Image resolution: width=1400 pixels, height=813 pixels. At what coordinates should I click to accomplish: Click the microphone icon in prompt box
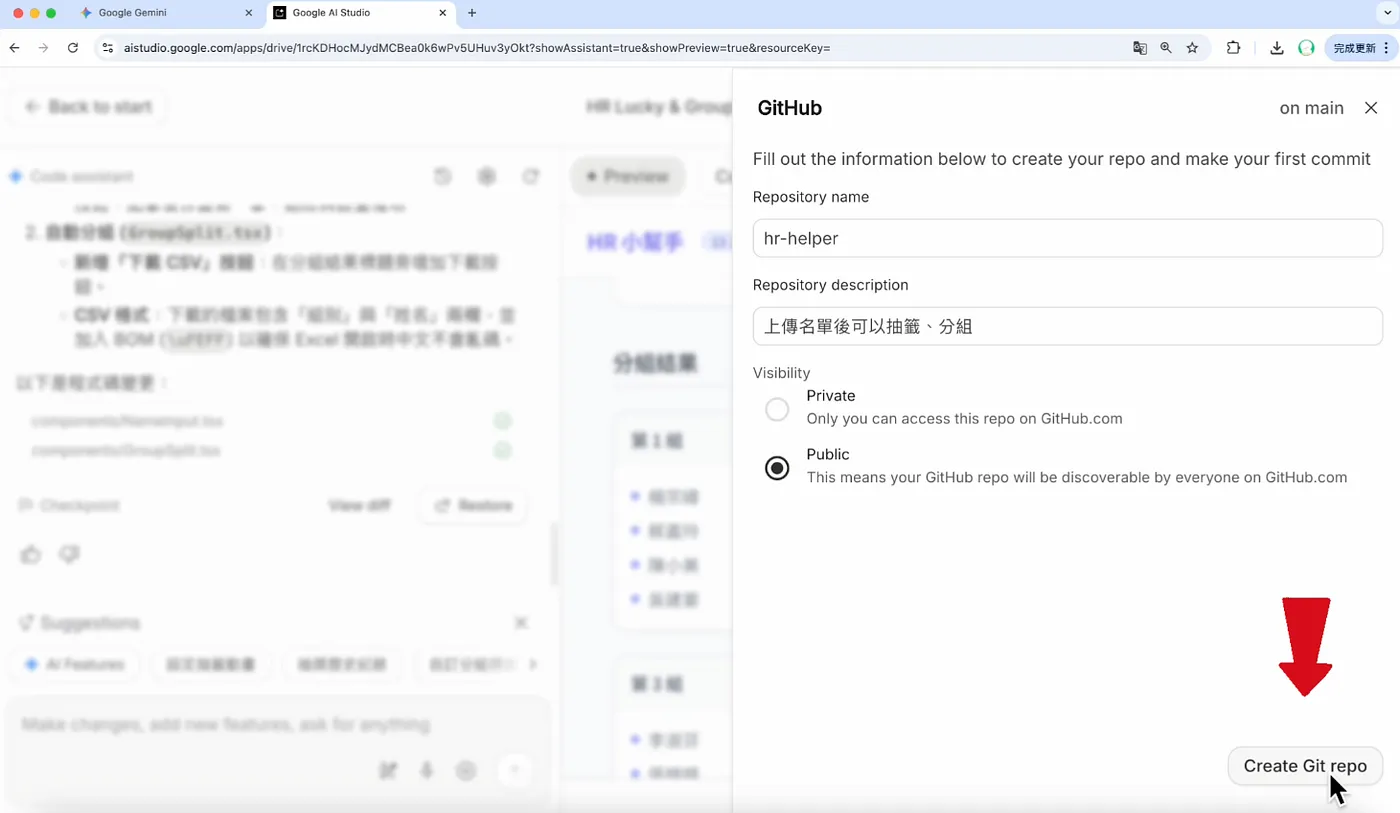pyautogui.click(x=427, y=770)
